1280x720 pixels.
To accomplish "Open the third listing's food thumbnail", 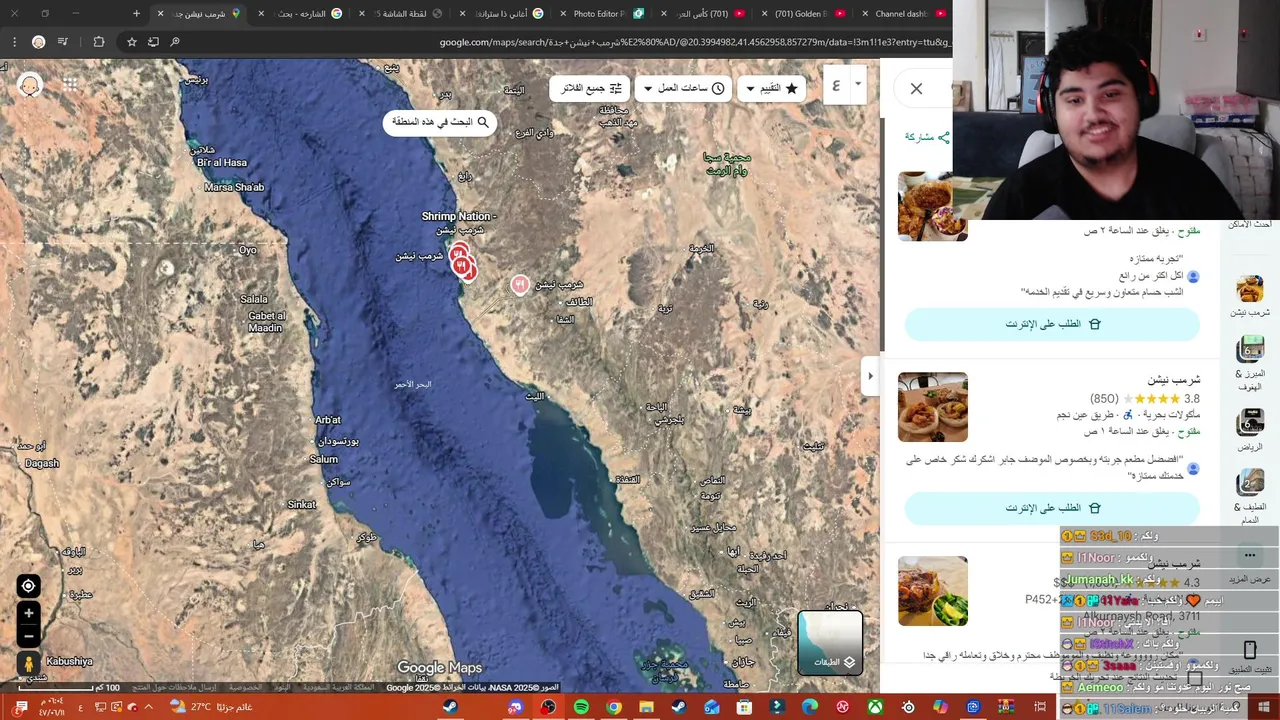I will pos(932,591).
